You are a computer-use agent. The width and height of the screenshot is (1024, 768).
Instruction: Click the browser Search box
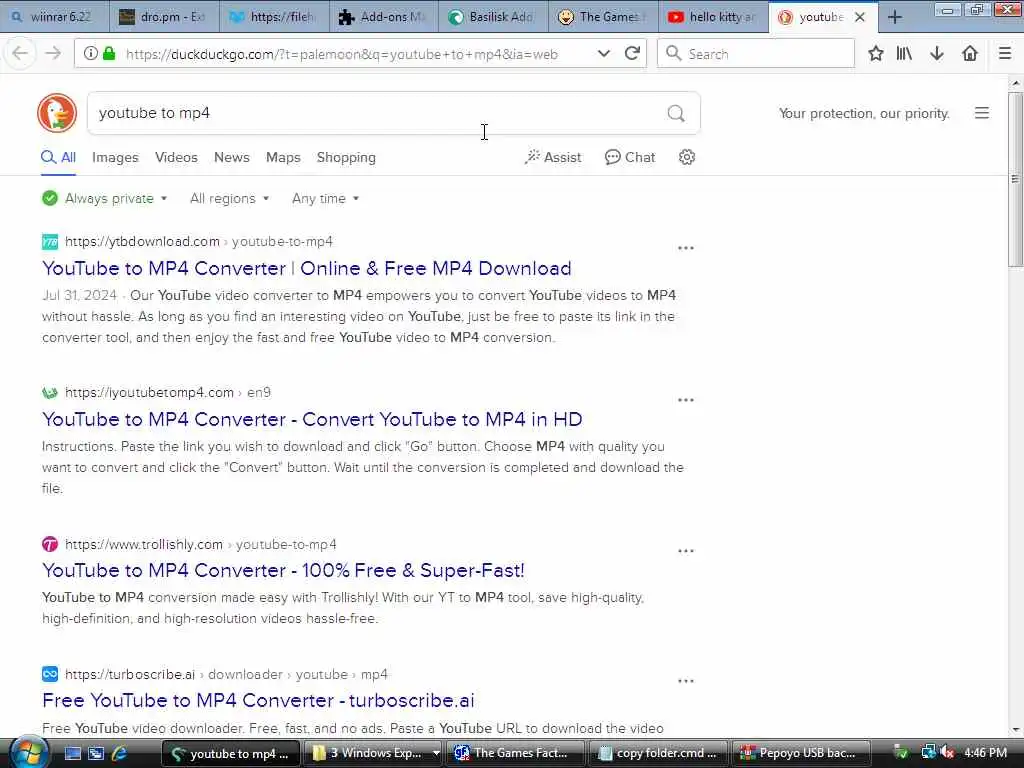[x=756, y=54]
